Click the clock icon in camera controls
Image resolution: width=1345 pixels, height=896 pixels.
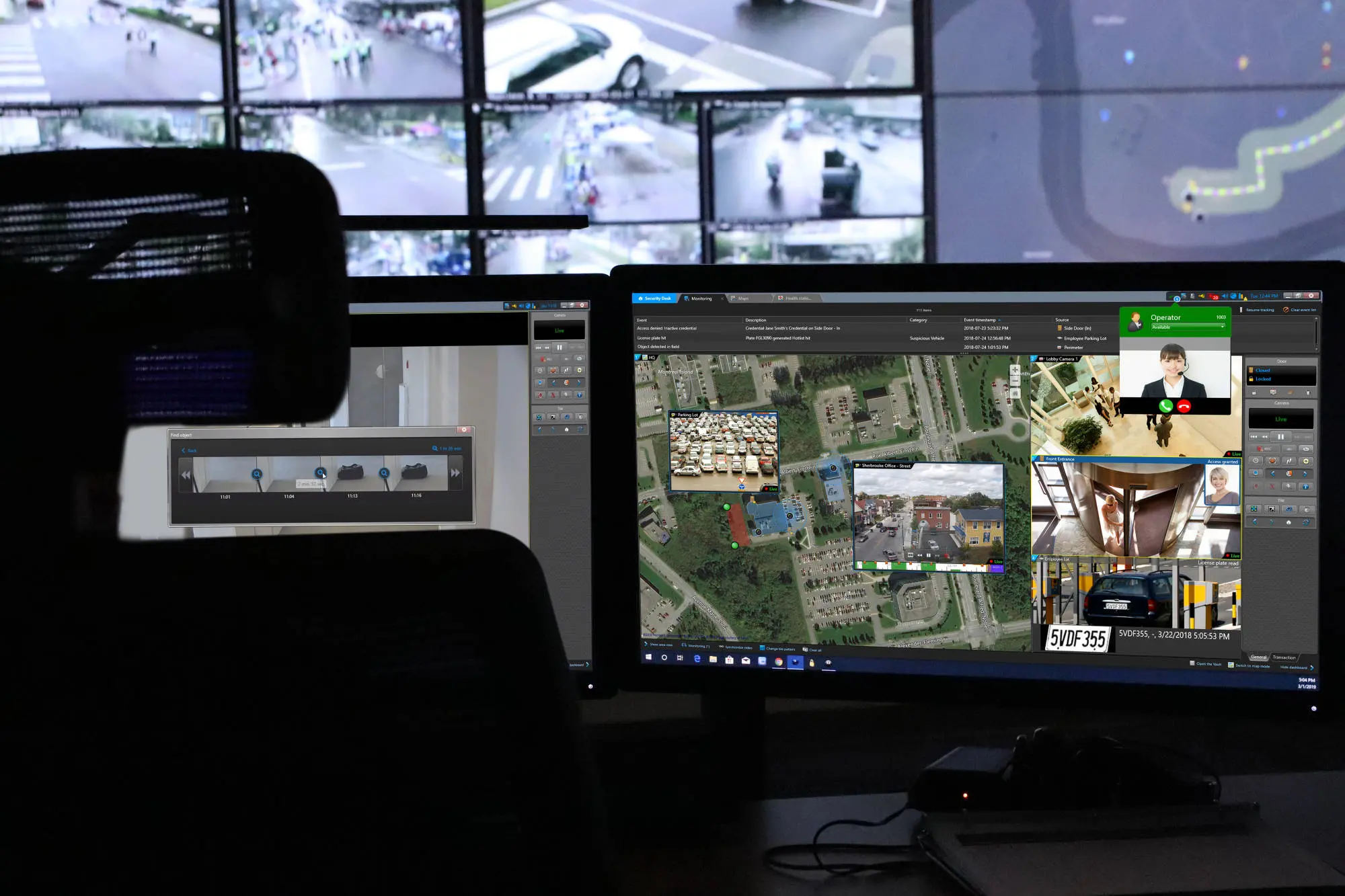1256,461
